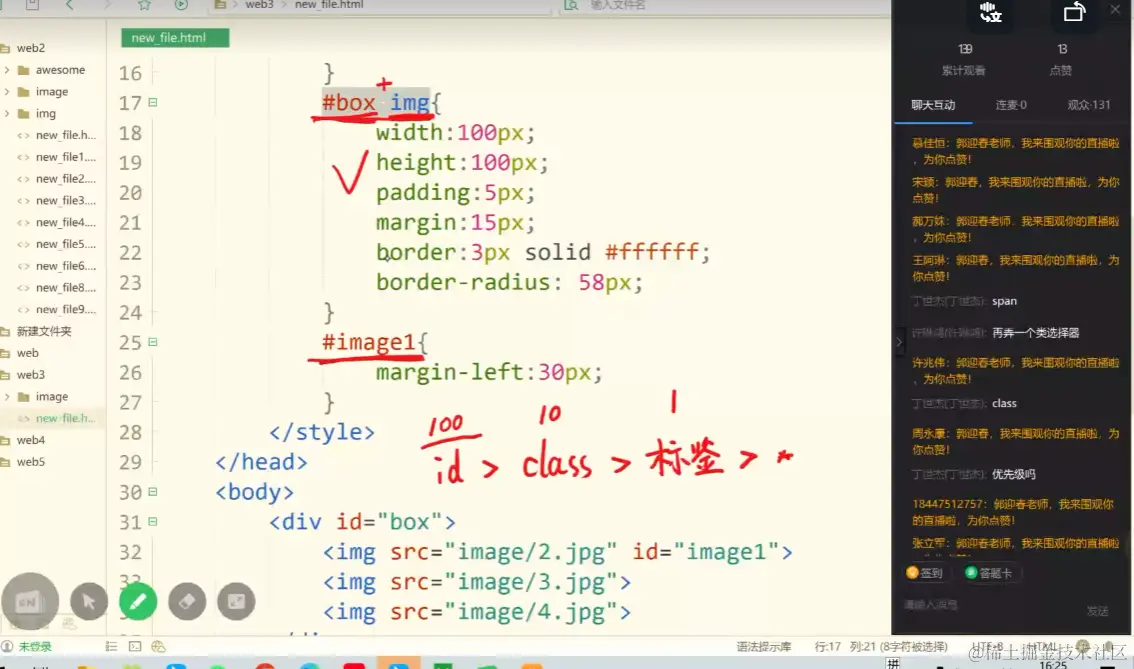Choose the eraser annotation tool
Screen dimensions: 1134x669
pos(187,601)
